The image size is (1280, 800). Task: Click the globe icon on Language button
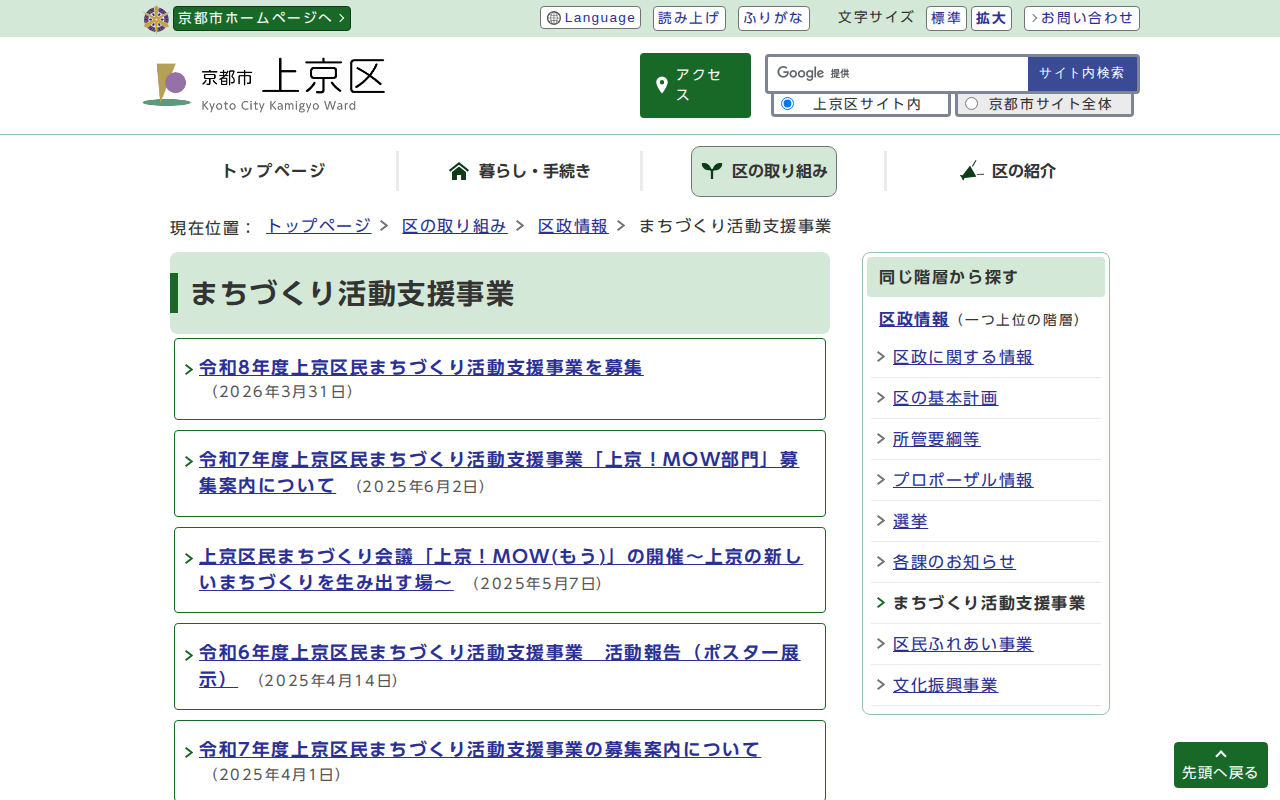[554, 18]
